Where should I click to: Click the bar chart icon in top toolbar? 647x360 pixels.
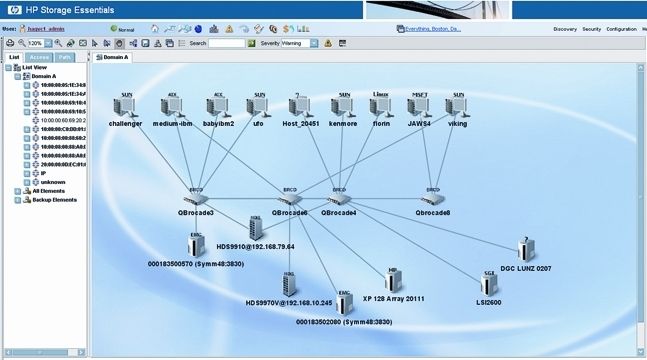tap(303, 29)
